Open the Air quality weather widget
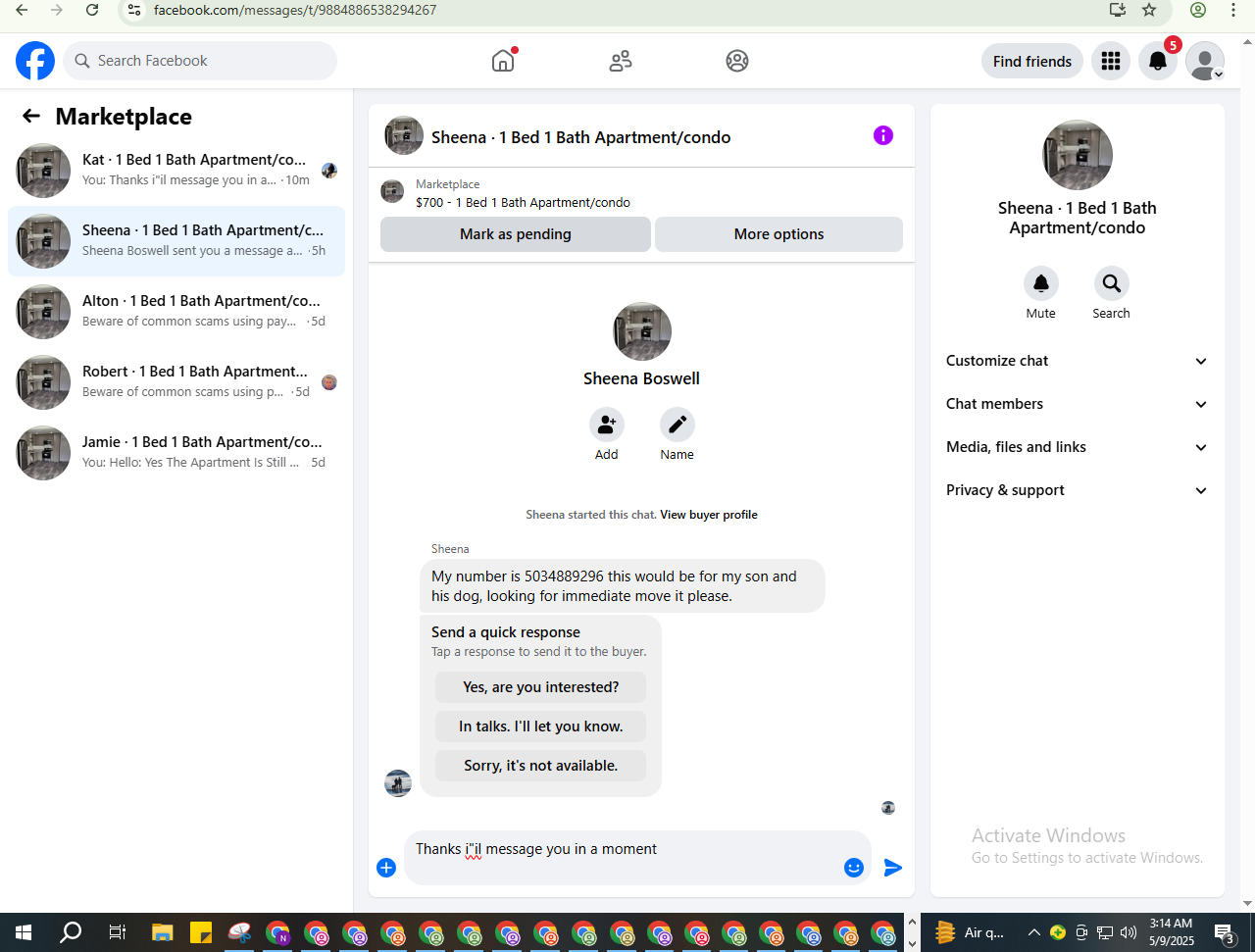 coord(969,932)
